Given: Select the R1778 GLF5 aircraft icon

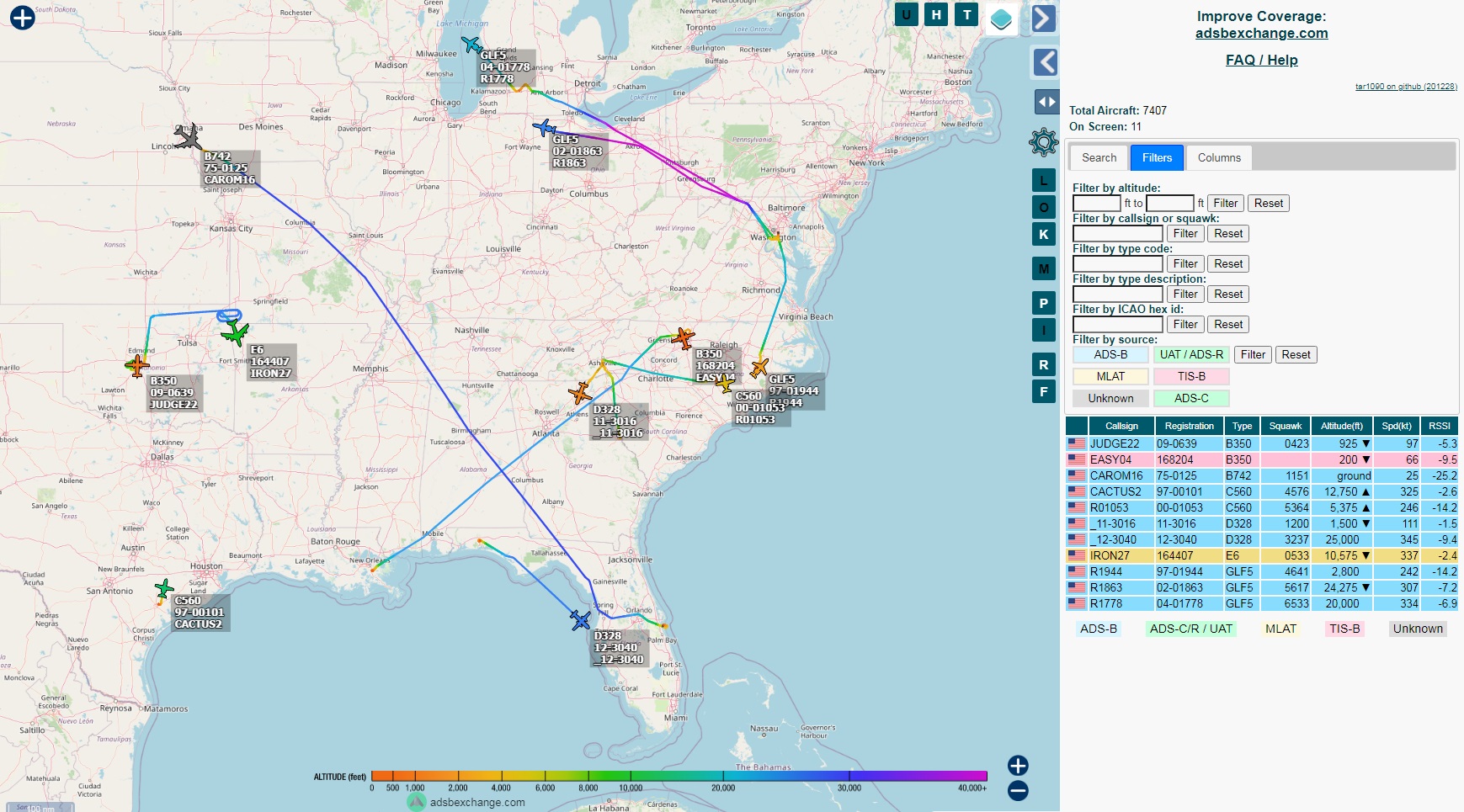Looking at the screenshot, I should point(472,45).
